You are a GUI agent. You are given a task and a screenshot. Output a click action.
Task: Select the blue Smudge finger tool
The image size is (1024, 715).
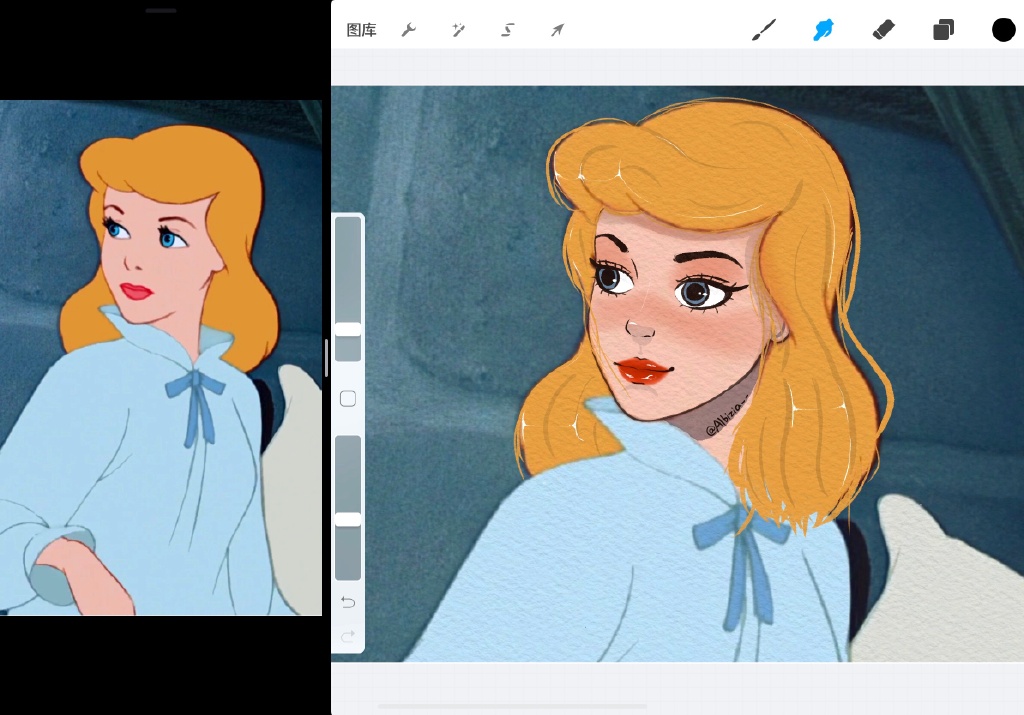pyautogui.click(x=823, y=30)
